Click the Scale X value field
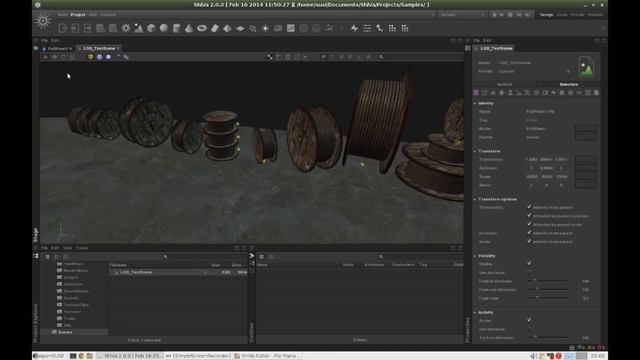 click(x=532, y=176)
